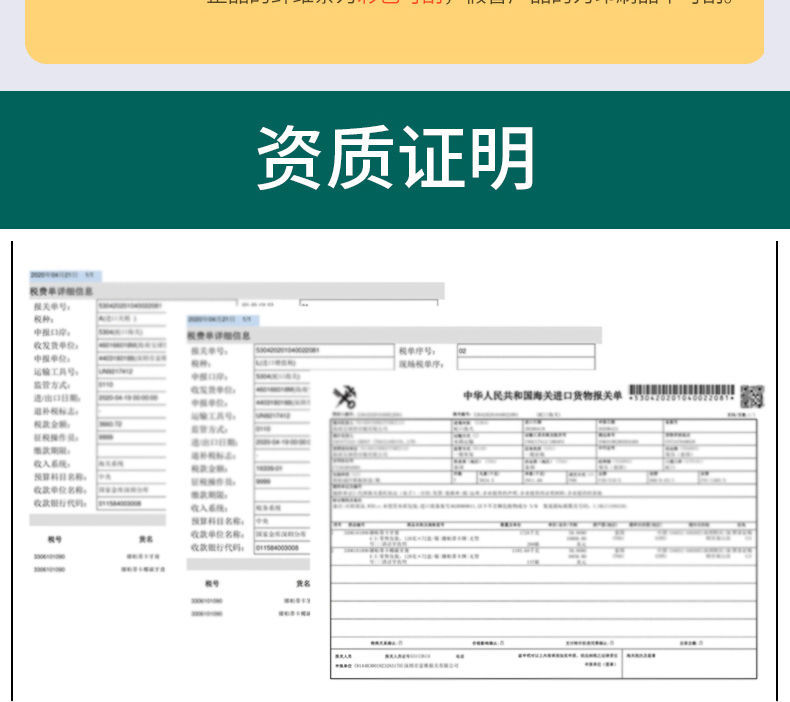Screen dimensions: 790x702
Task: Click the QR code on the customs declaration
Action: click(x=752, y=397)
